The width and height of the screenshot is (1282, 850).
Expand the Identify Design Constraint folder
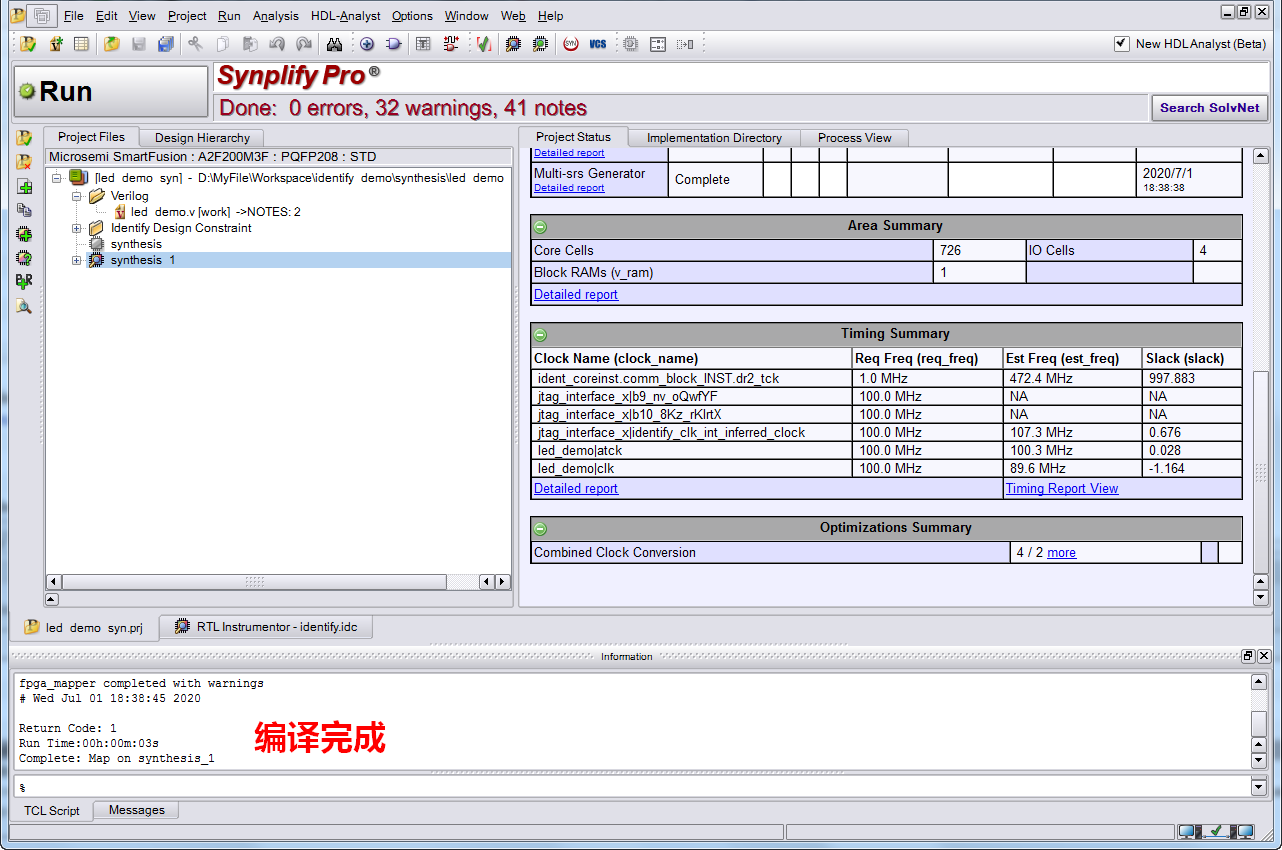77,228
